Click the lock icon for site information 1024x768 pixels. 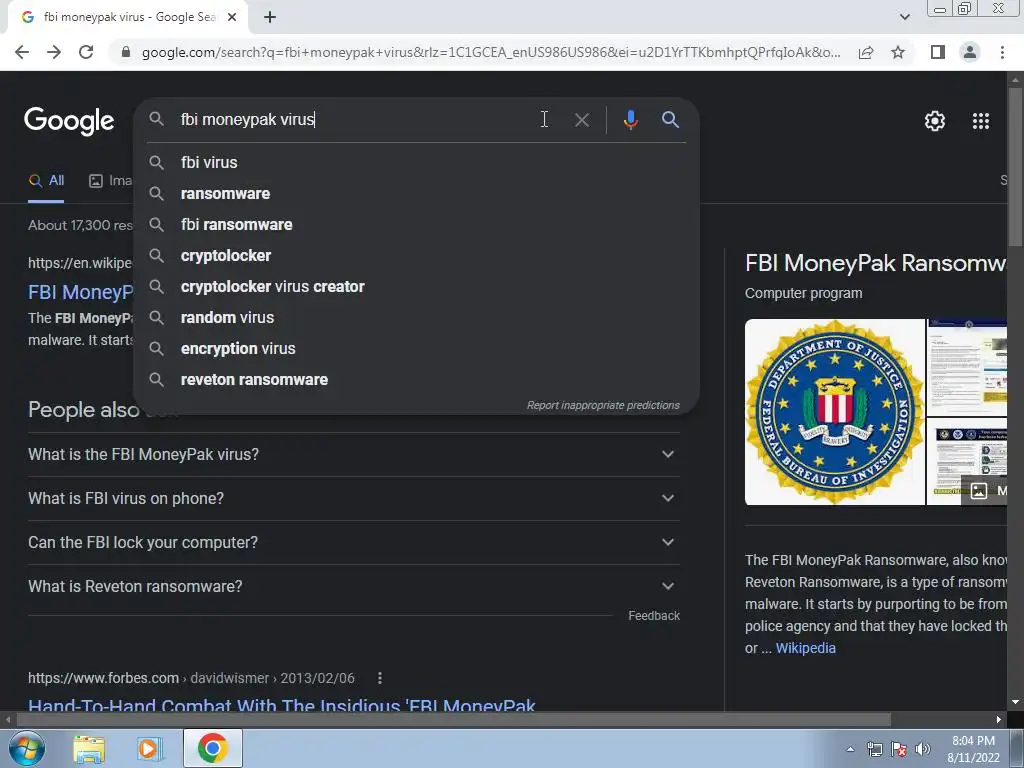[126, 52]
